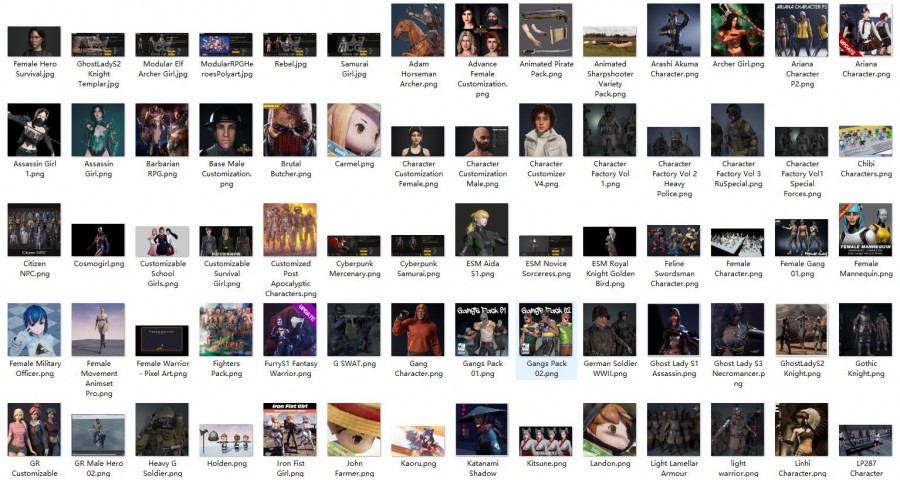The image size is (900, 480).
Task: Choose the Carmel.png chibi thumbnail
Action: tap(354, 130)
